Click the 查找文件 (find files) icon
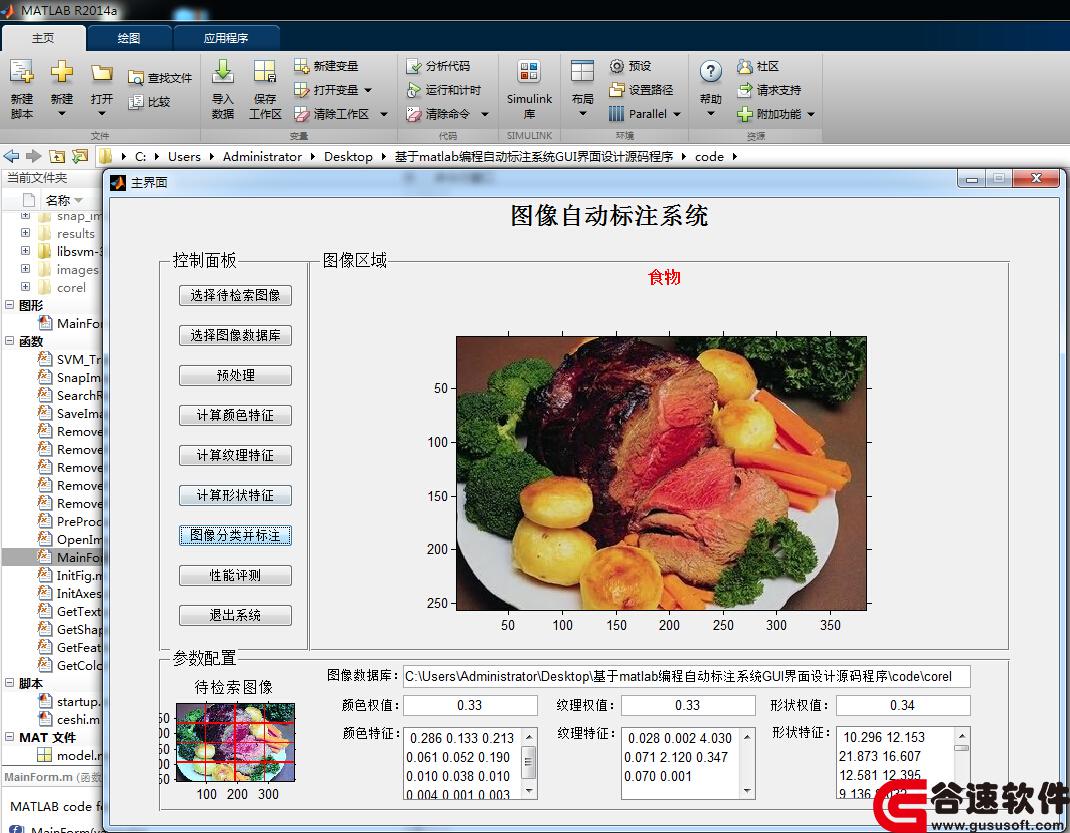 (x=136, y=78)
